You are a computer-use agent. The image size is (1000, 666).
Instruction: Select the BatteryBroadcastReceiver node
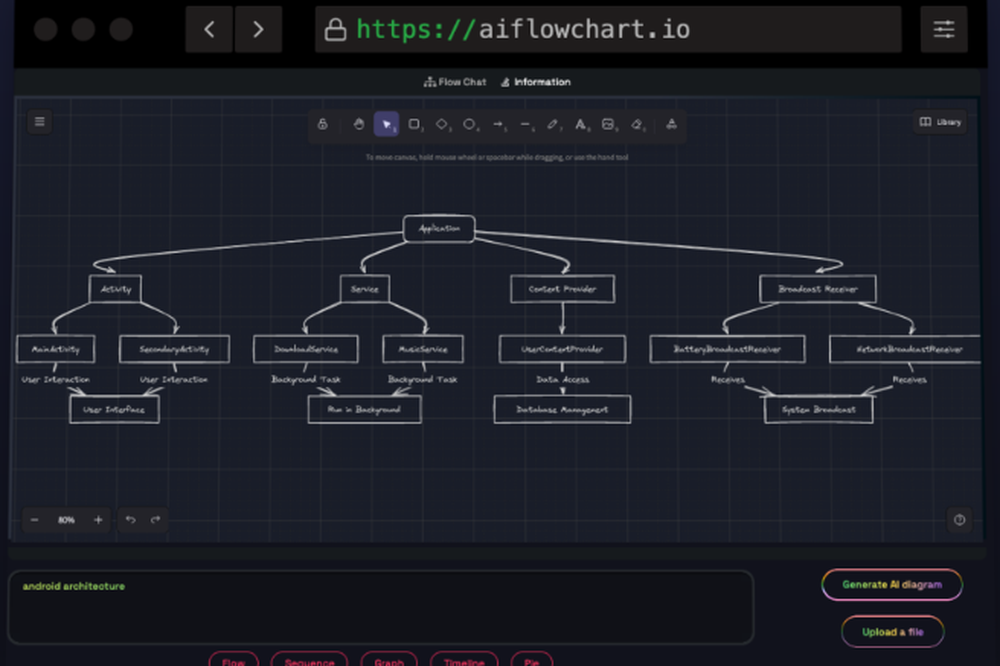pos(727,349)
